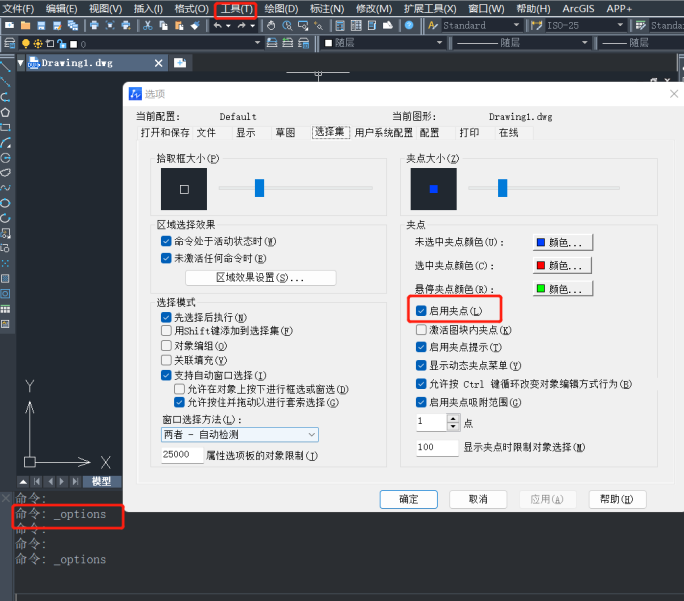Switch to the 打开和保存 tab
The height and width of the screenshot is (601, 684).
(x=165, y=133)
